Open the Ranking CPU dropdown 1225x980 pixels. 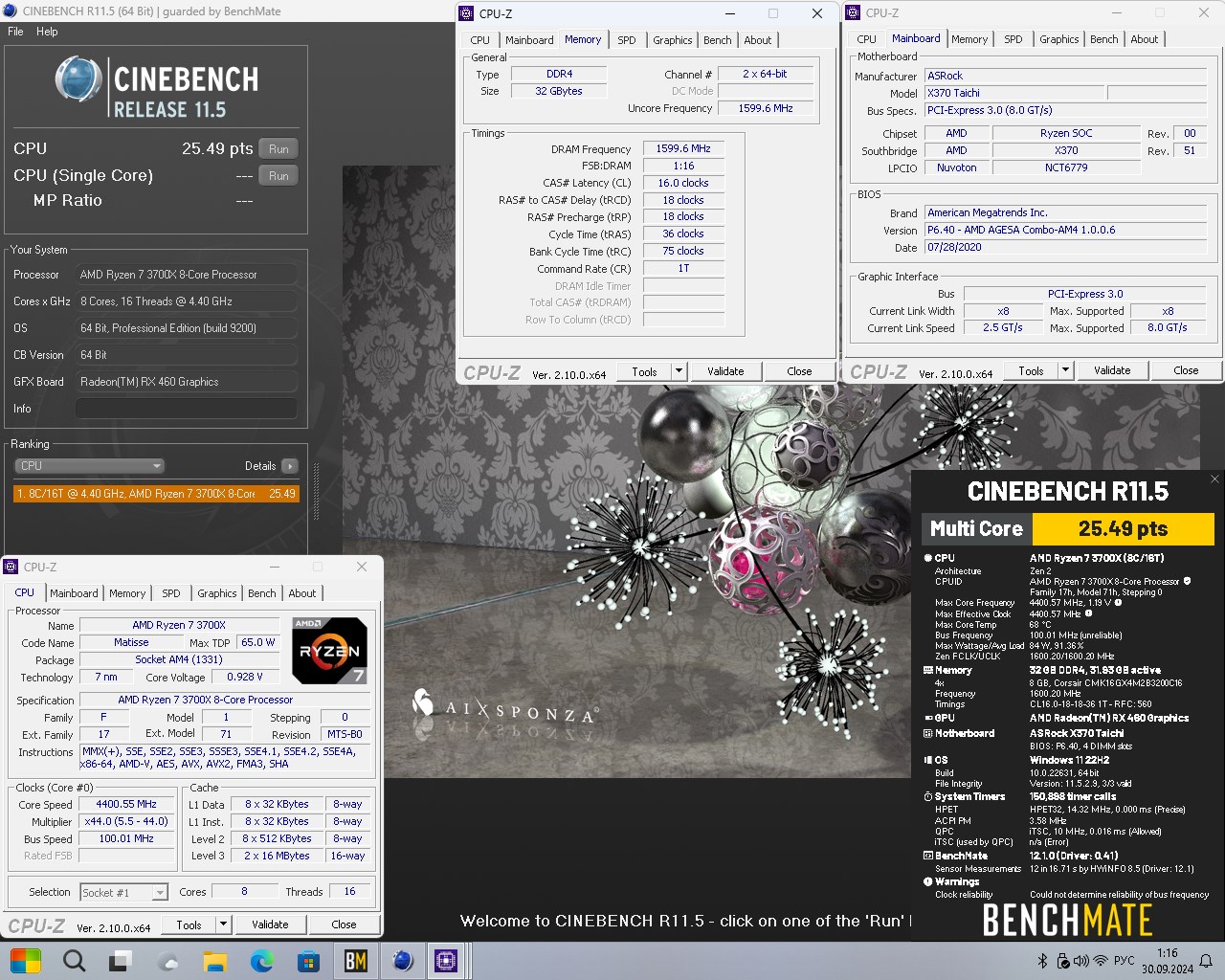click(x=90, y=466)
